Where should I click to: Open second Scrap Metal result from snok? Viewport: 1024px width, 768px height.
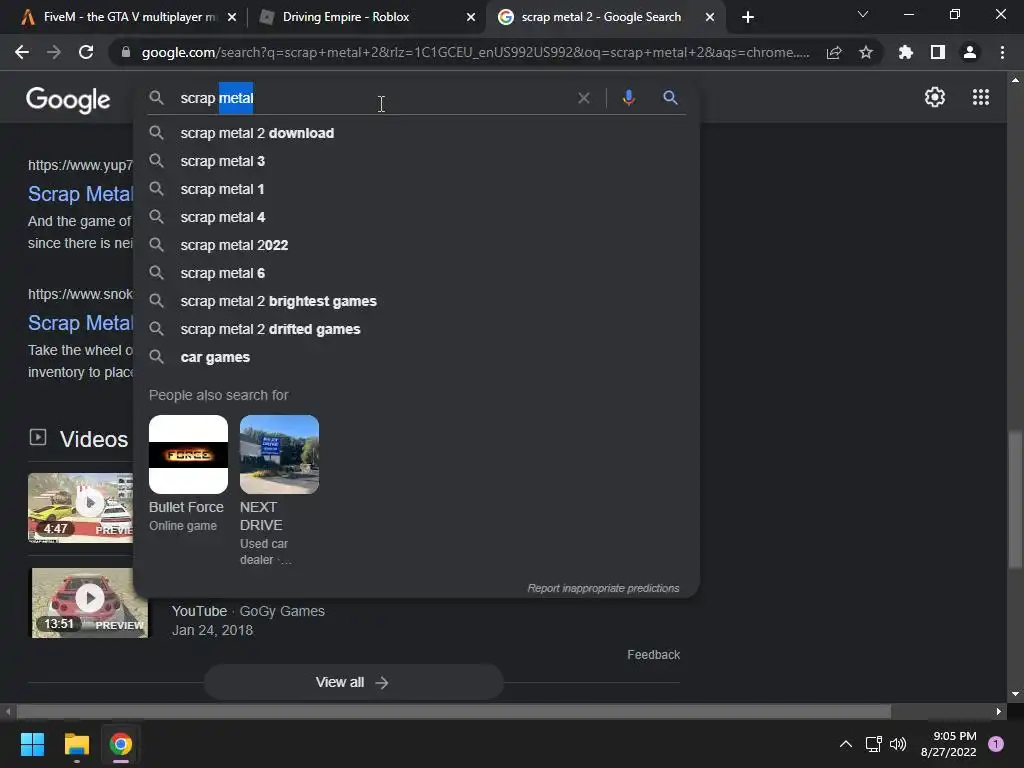tap(80, 323)
